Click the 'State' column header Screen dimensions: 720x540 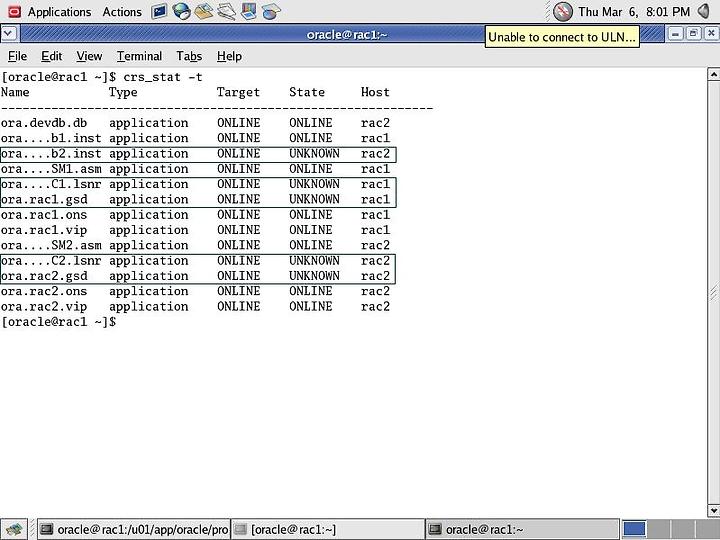tap(307, 92)
